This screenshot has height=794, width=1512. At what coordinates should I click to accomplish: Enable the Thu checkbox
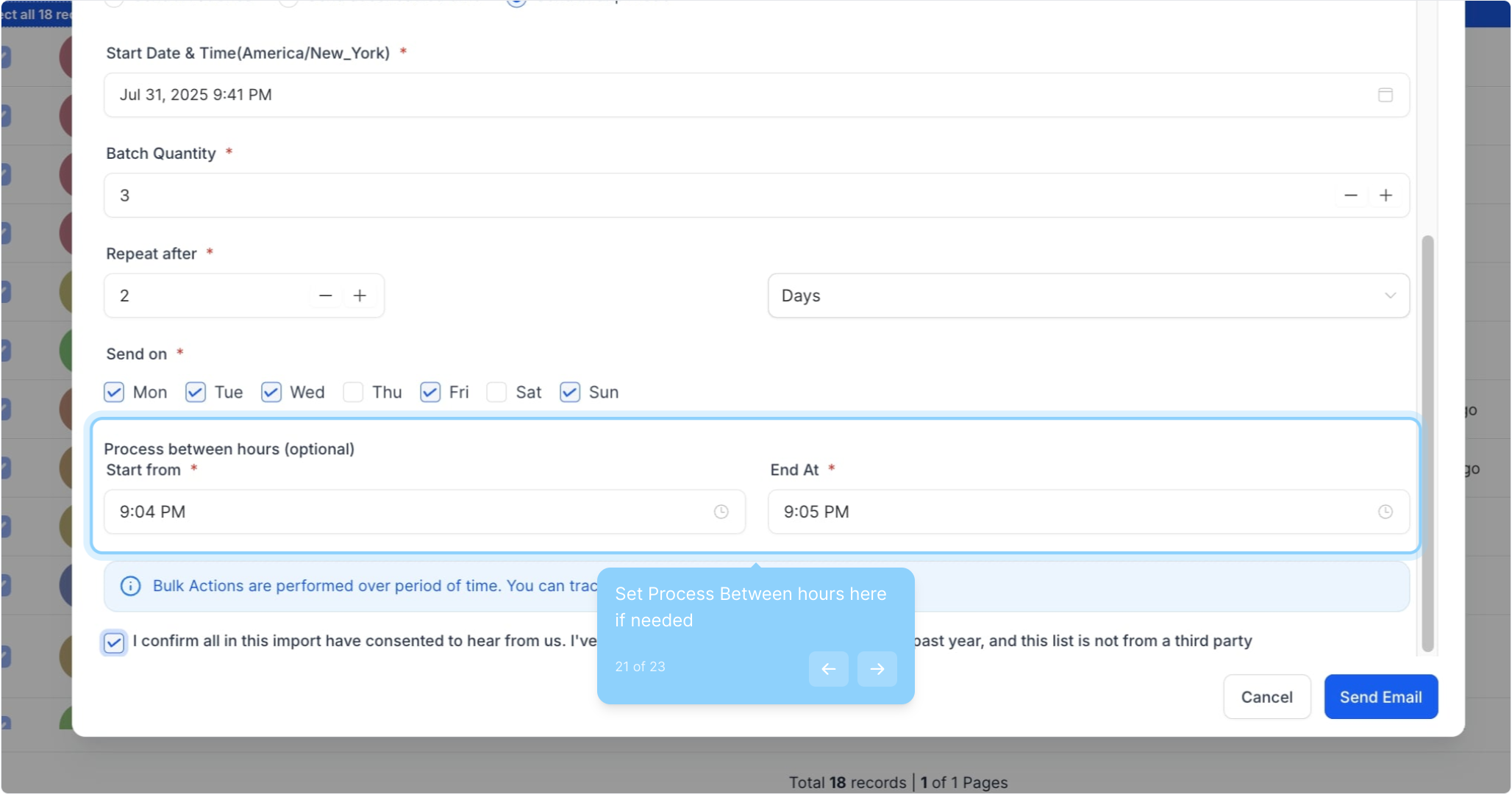point(353,392)
